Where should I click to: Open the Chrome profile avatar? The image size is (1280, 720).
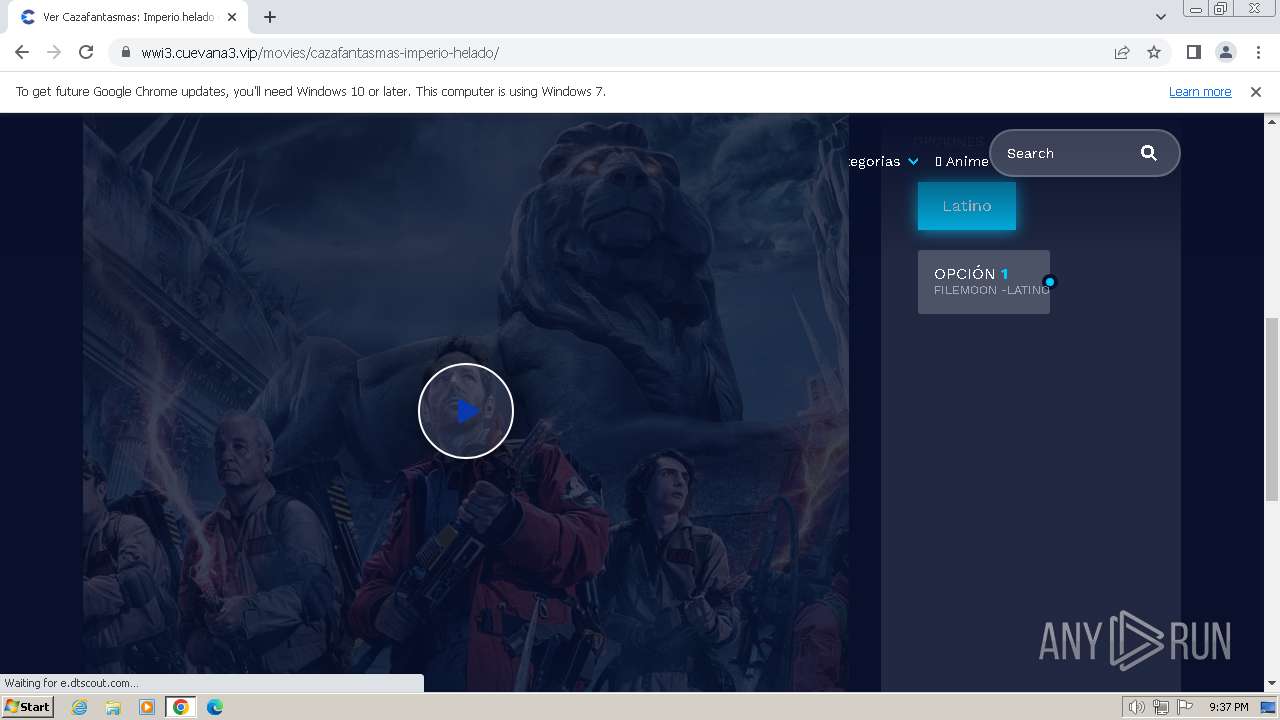pos(1226,52)
